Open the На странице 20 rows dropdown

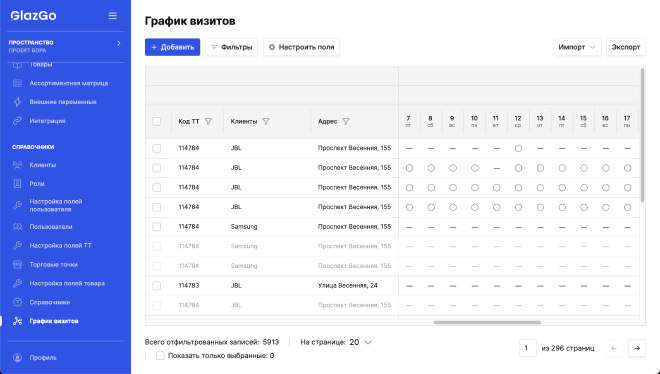(x=361, y=342)
